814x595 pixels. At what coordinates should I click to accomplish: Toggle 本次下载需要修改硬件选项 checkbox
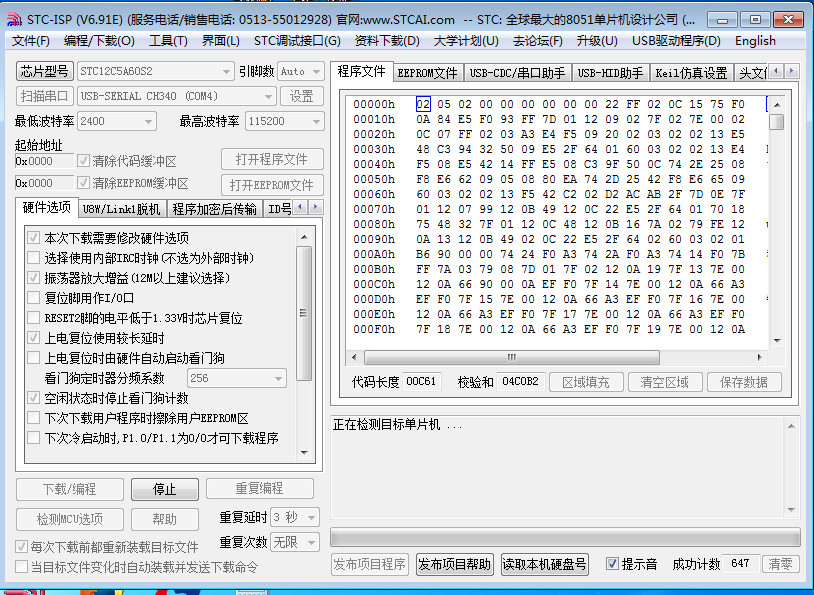pos(34,238)
